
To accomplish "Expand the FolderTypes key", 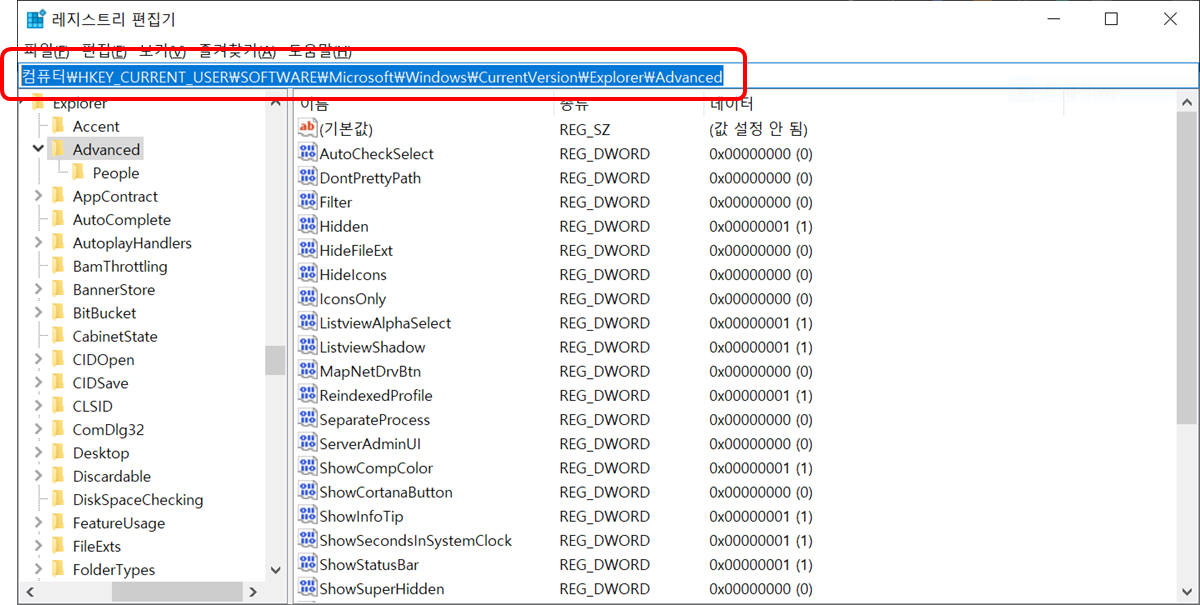I will tap(38, 569).
